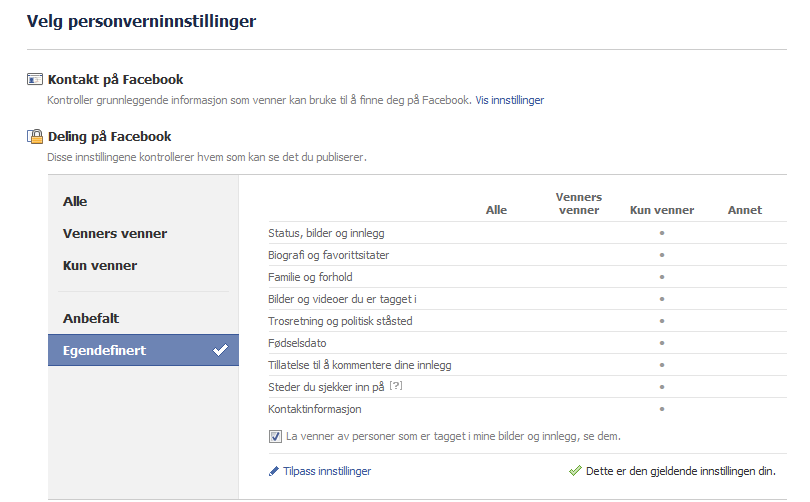Click the padlock icon beside Deling på Facebook

click(35, 136)
